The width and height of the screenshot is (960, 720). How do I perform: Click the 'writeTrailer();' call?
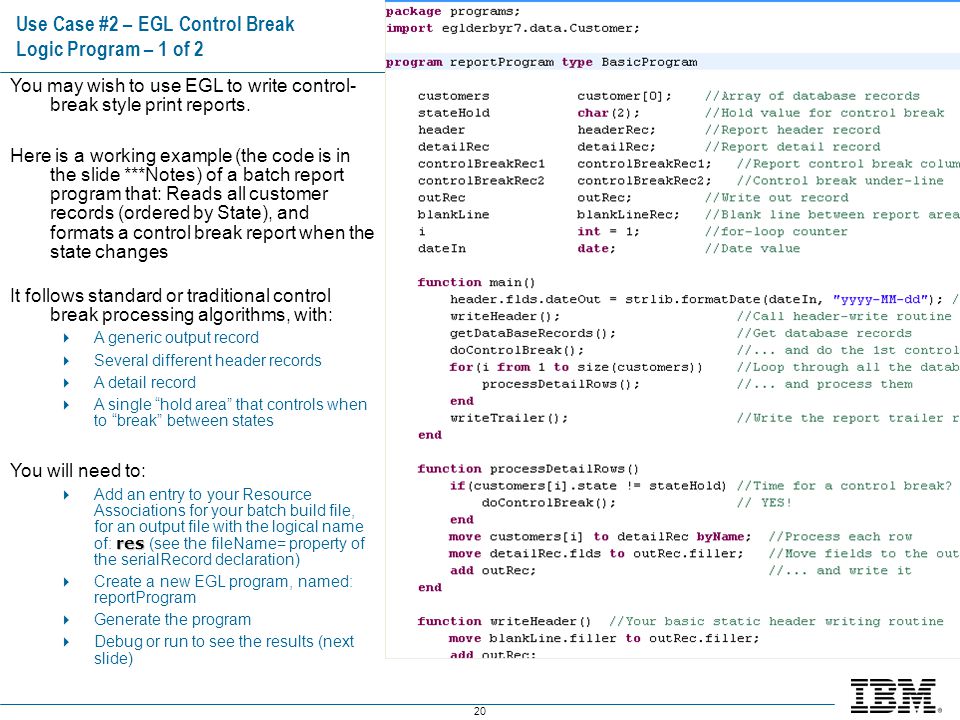click(x=509, y=418)
